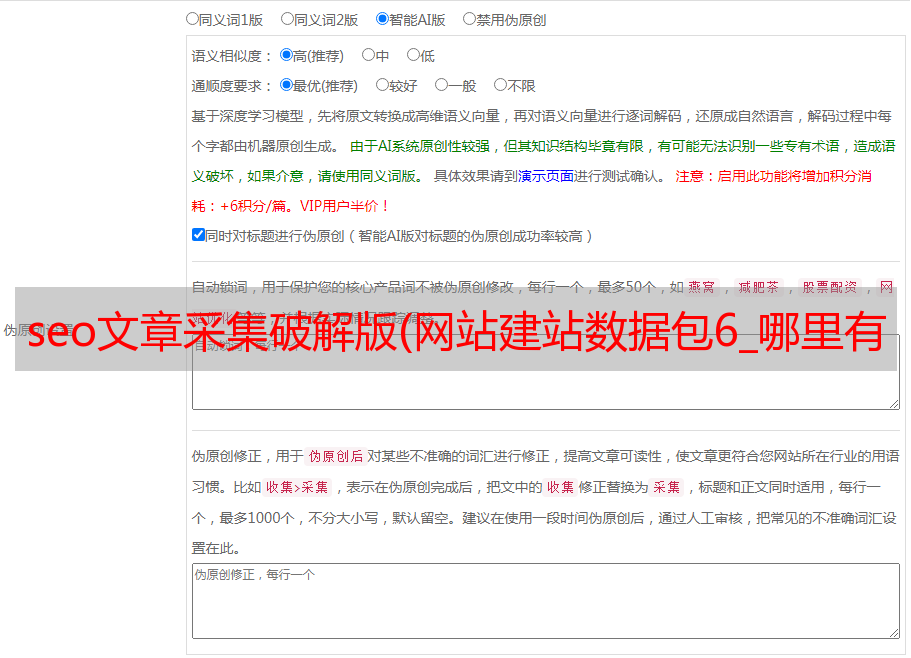Set 语义相似度 to 低
Viewport: 911px width, 658px height.
pos(413,55)
